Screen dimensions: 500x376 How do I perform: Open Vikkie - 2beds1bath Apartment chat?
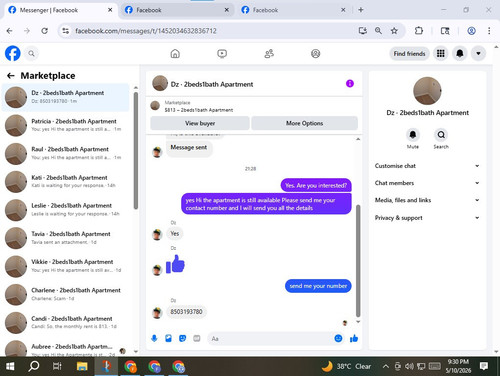(x=66, y=266)
